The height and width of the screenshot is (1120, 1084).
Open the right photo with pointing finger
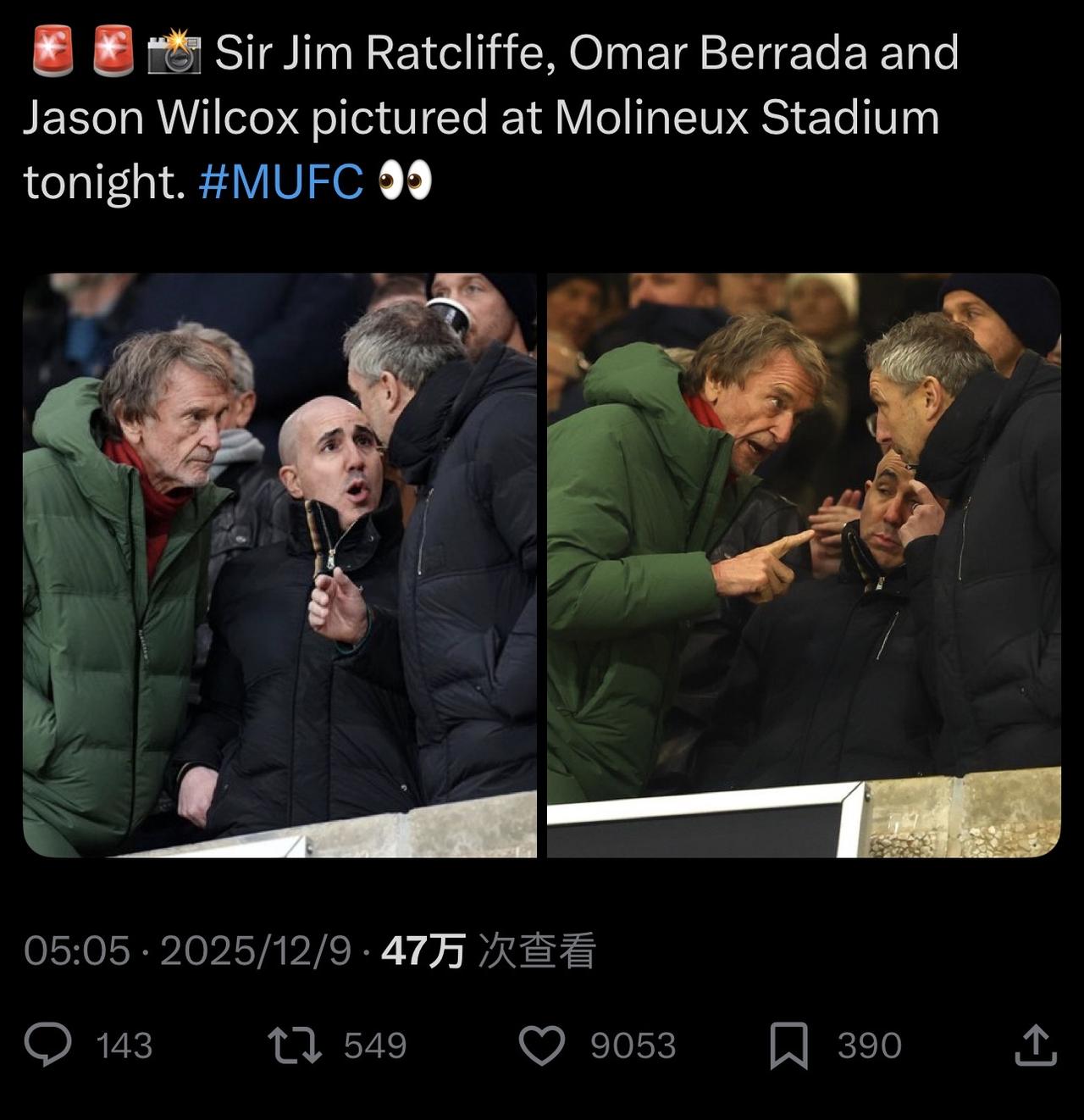point(804,565)
